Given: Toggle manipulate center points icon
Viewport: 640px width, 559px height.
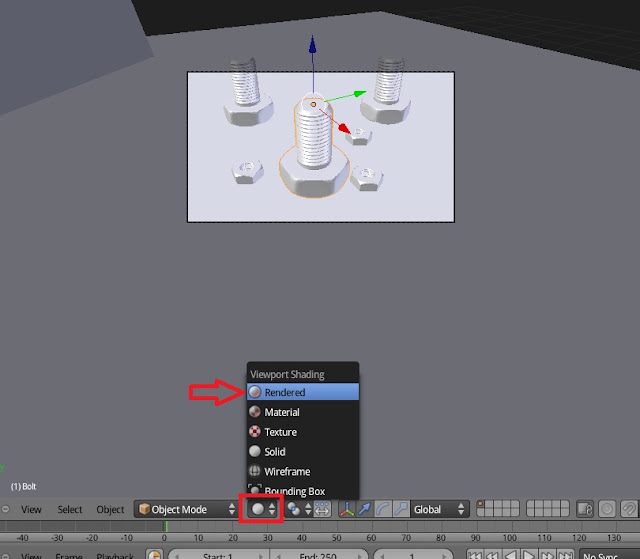Looking at the screenshot, I should (322, 509).
